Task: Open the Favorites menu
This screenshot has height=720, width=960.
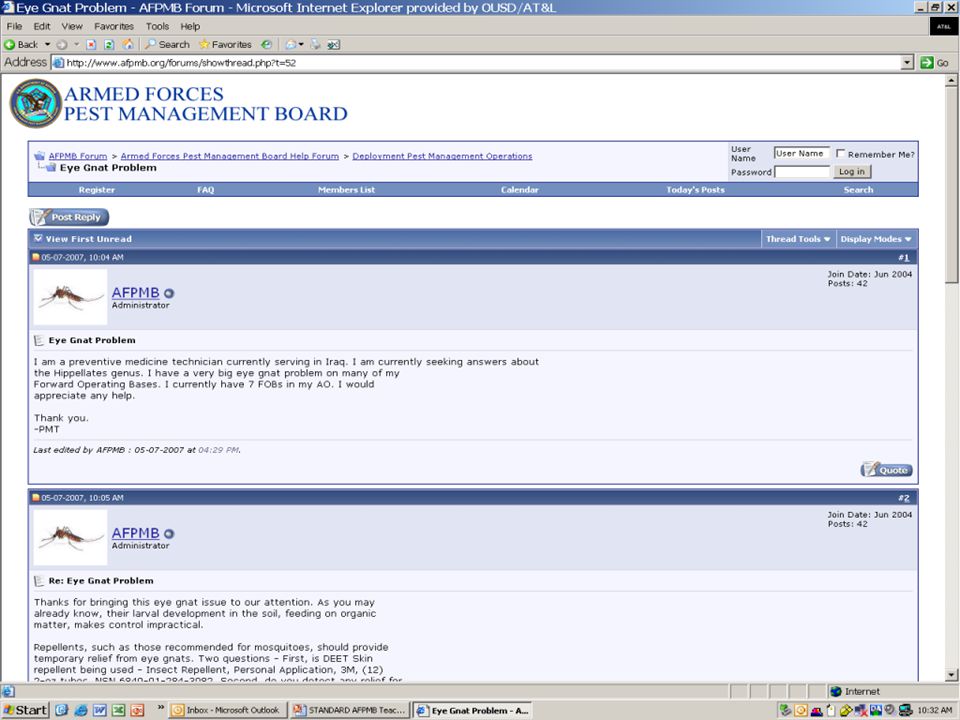Action: (x=114, y=26)
